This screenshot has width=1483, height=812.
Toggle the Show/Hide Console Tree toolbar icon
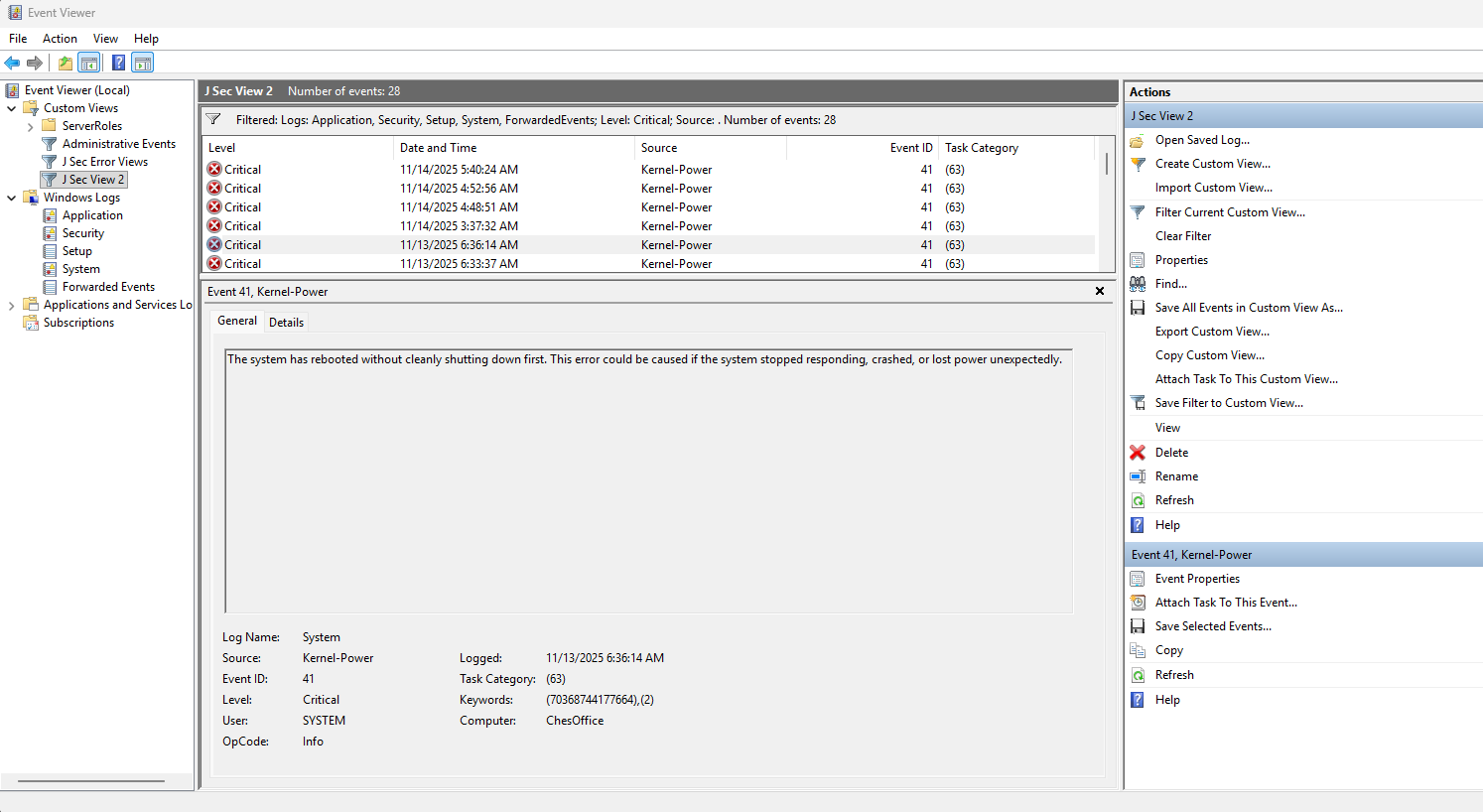coord(89,63)
